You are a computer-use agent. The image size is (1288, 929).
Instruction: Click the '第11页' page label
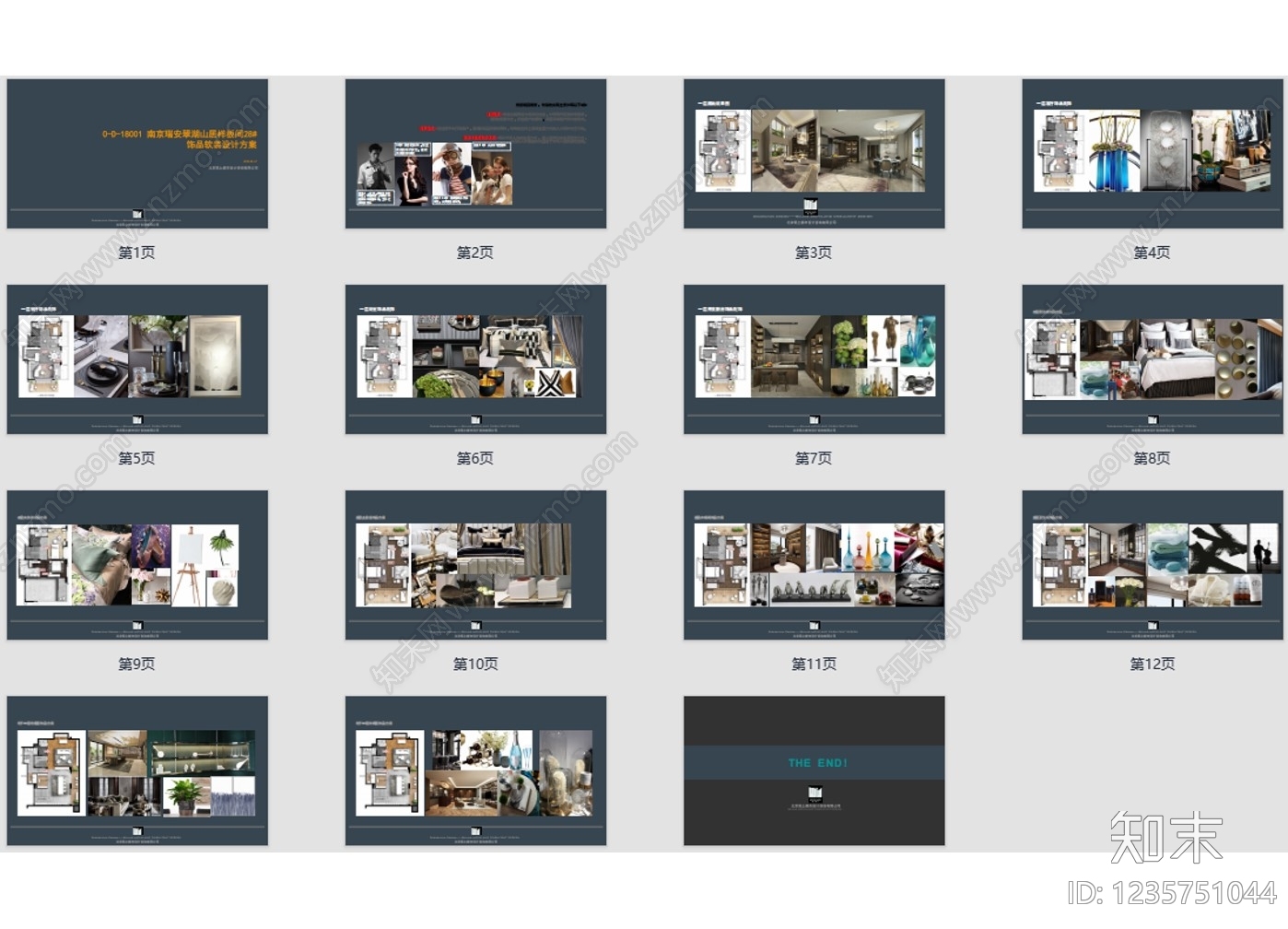(814, 664)
